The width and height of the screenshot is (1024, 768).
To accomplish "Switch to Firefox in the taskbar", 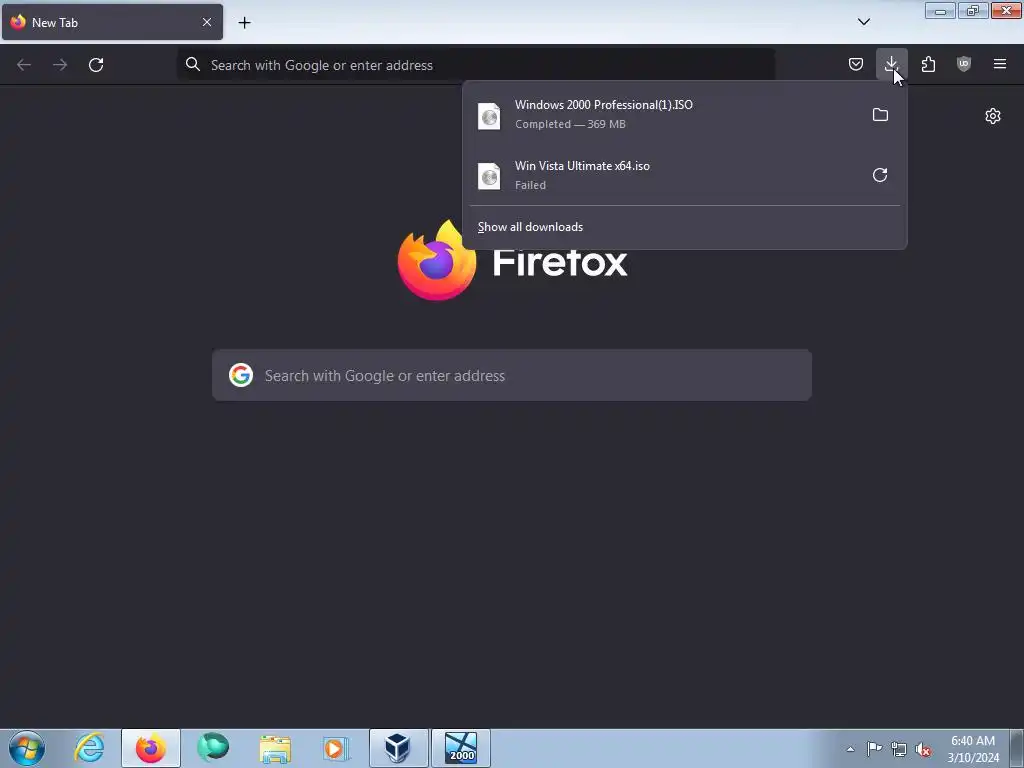I will tap(151, 748).
